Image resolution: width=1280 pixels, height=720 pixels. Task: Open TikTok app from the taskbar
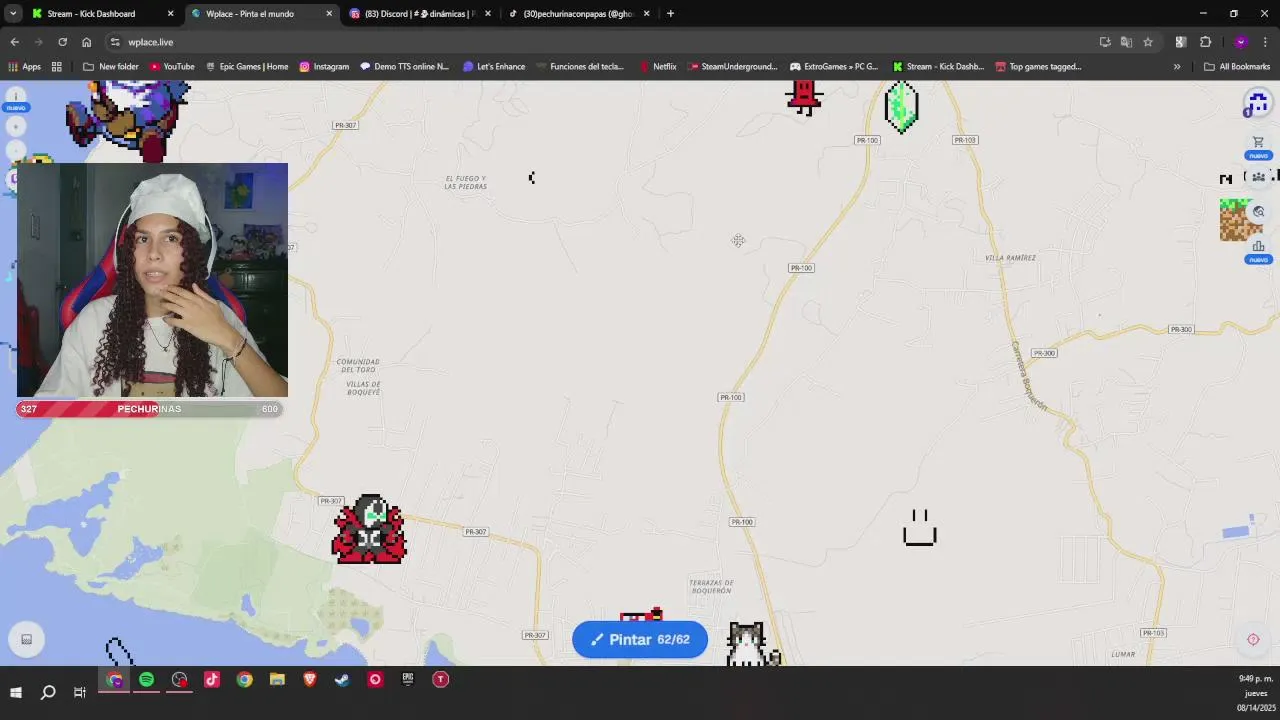(212, 680)
